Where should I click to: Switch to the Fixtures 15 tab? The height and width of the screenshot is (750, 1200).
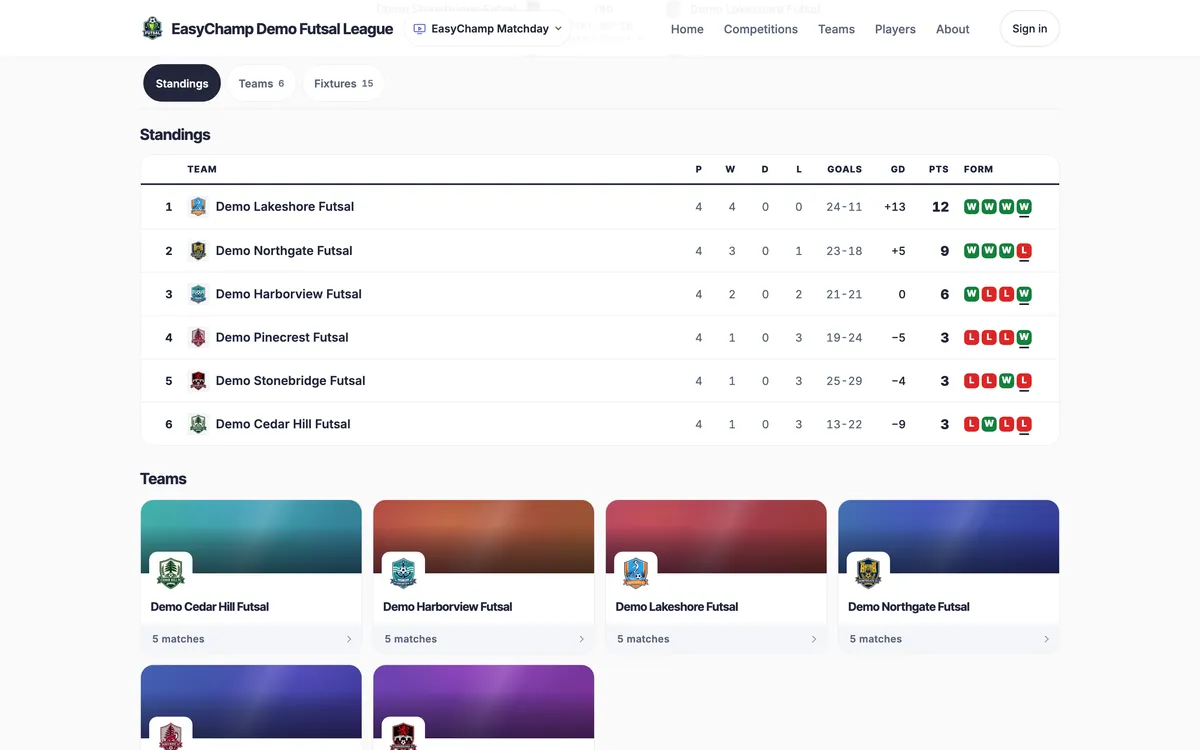pos(343,83)
